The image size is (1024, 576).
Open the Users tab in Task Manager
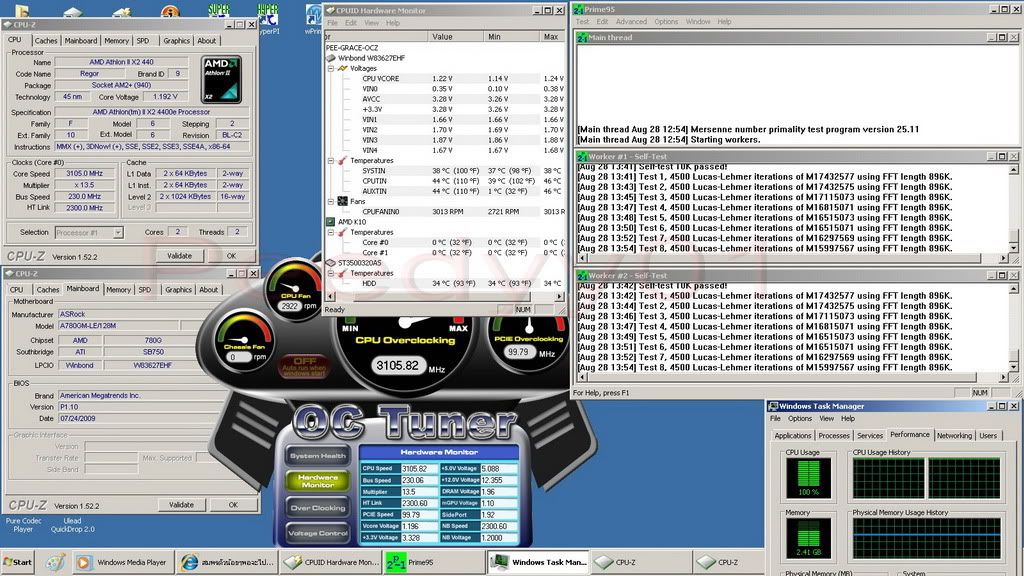pos(988,436)
